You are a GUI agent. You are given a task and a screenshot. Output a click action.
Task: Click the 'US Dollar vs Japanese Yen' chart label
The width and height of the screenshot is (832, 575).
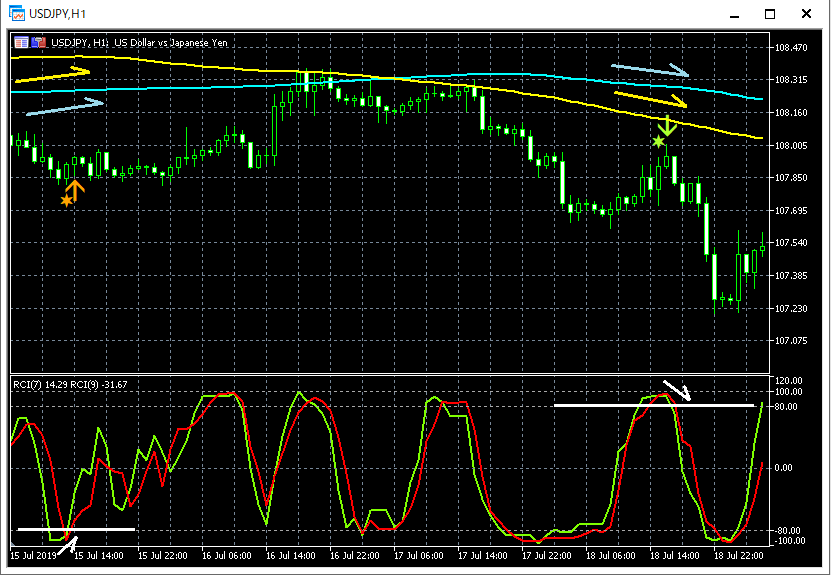171,42
